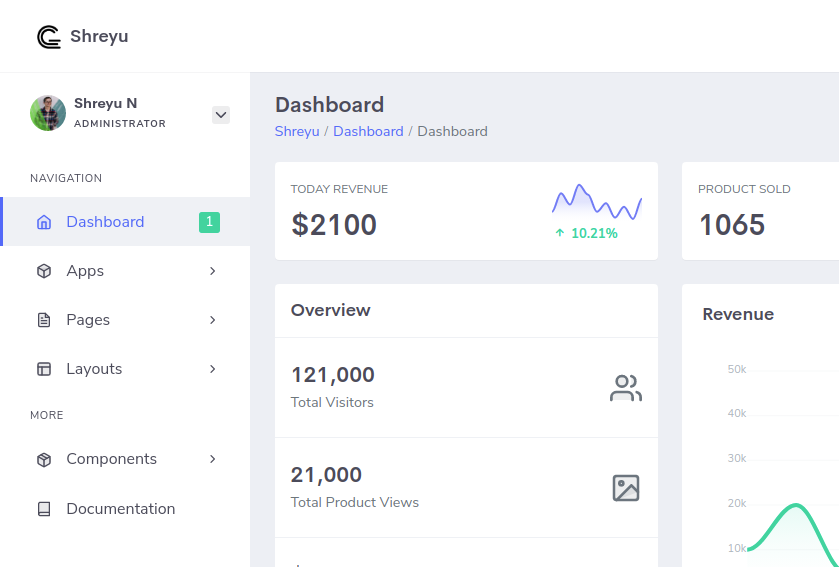Click the Shreyu logo icon
Viewport: 839px width, 567px height.
tap(49, 37)
